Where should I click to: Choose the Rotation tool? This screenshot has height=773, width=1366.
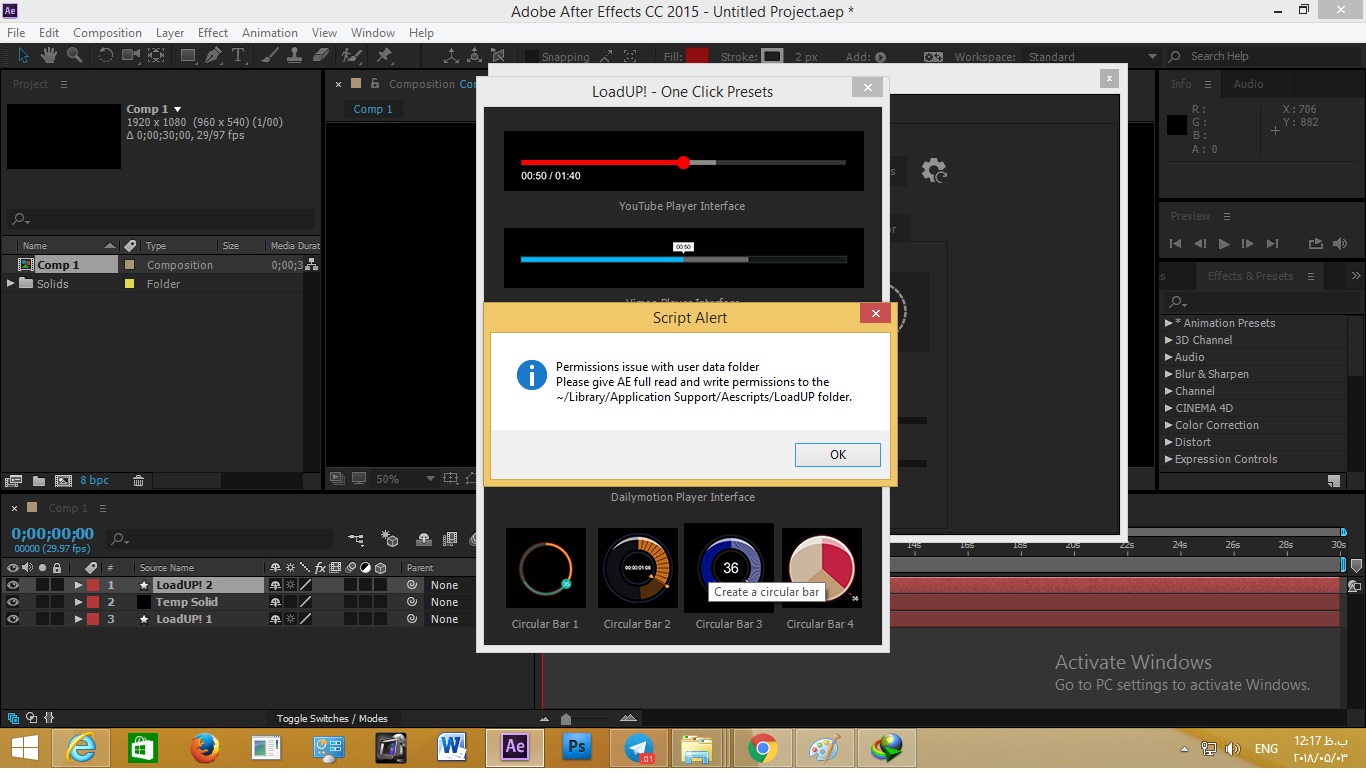105,56
